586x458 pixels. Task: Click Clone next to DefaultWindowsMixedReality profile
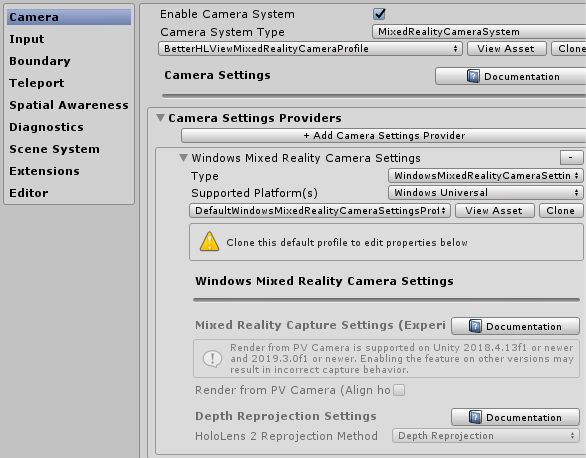point(561,211)
